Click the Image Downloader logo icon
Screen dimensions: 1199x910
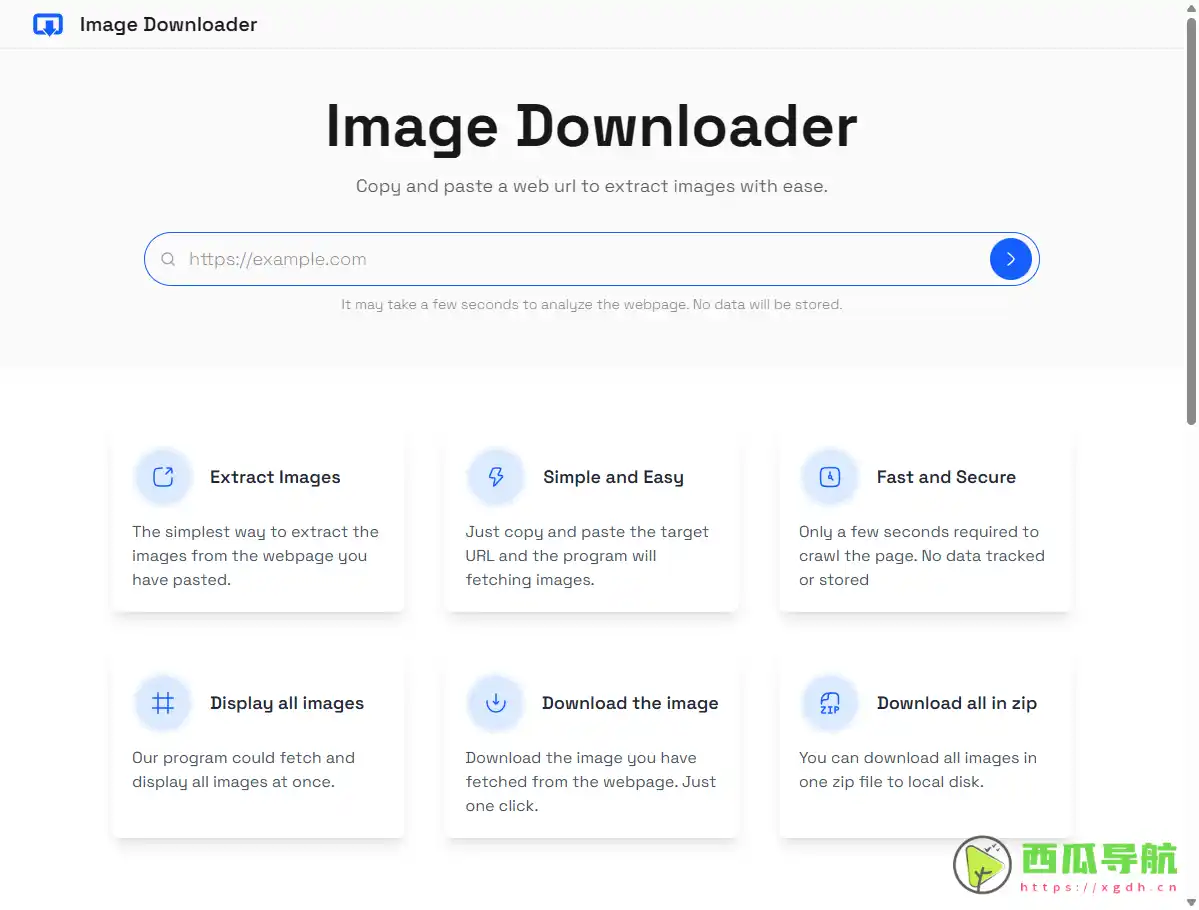(47, 24)
